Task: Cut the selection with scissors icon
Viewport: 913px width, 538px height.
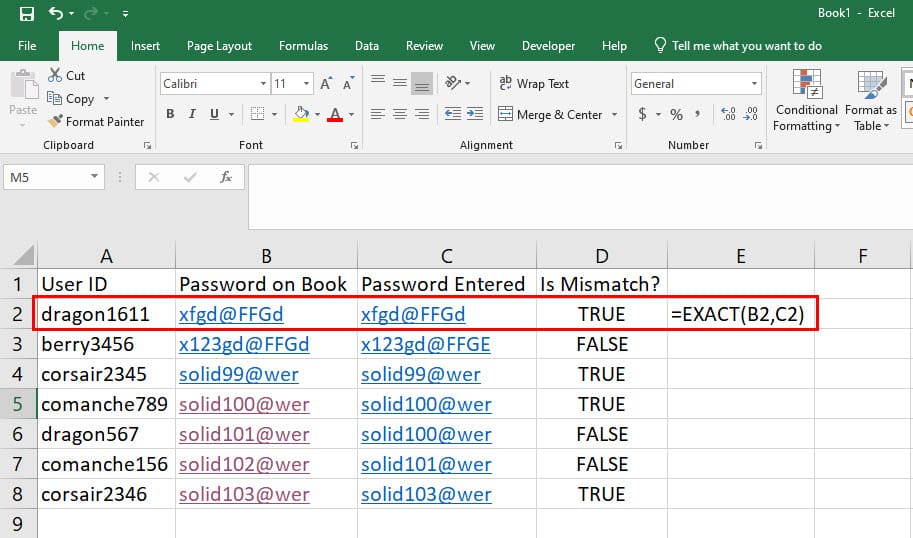Action: pos(66,76)
